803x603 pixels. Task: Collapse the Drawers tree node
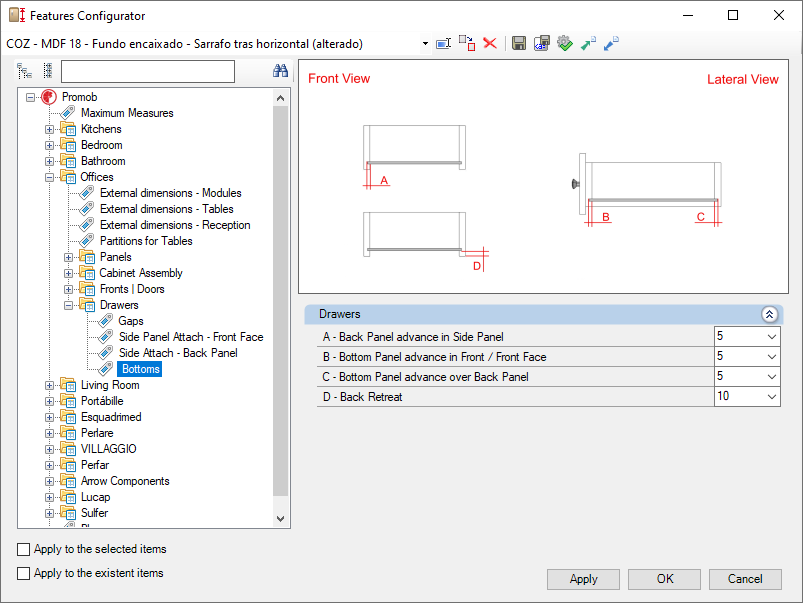68,305
